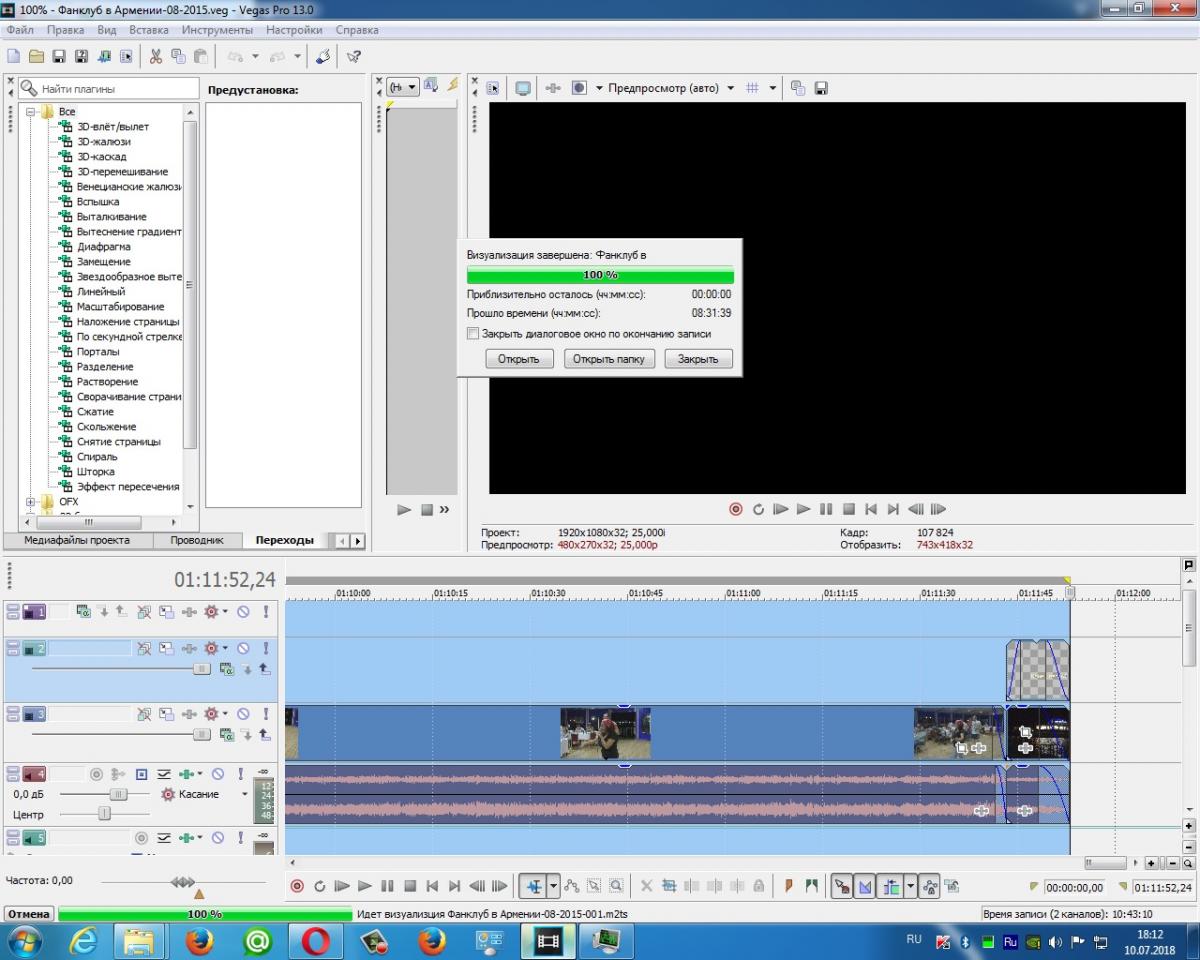Click the Mute icon on audio track 4
Screen dimensions: 1200x960
click(x=217, y=774)
